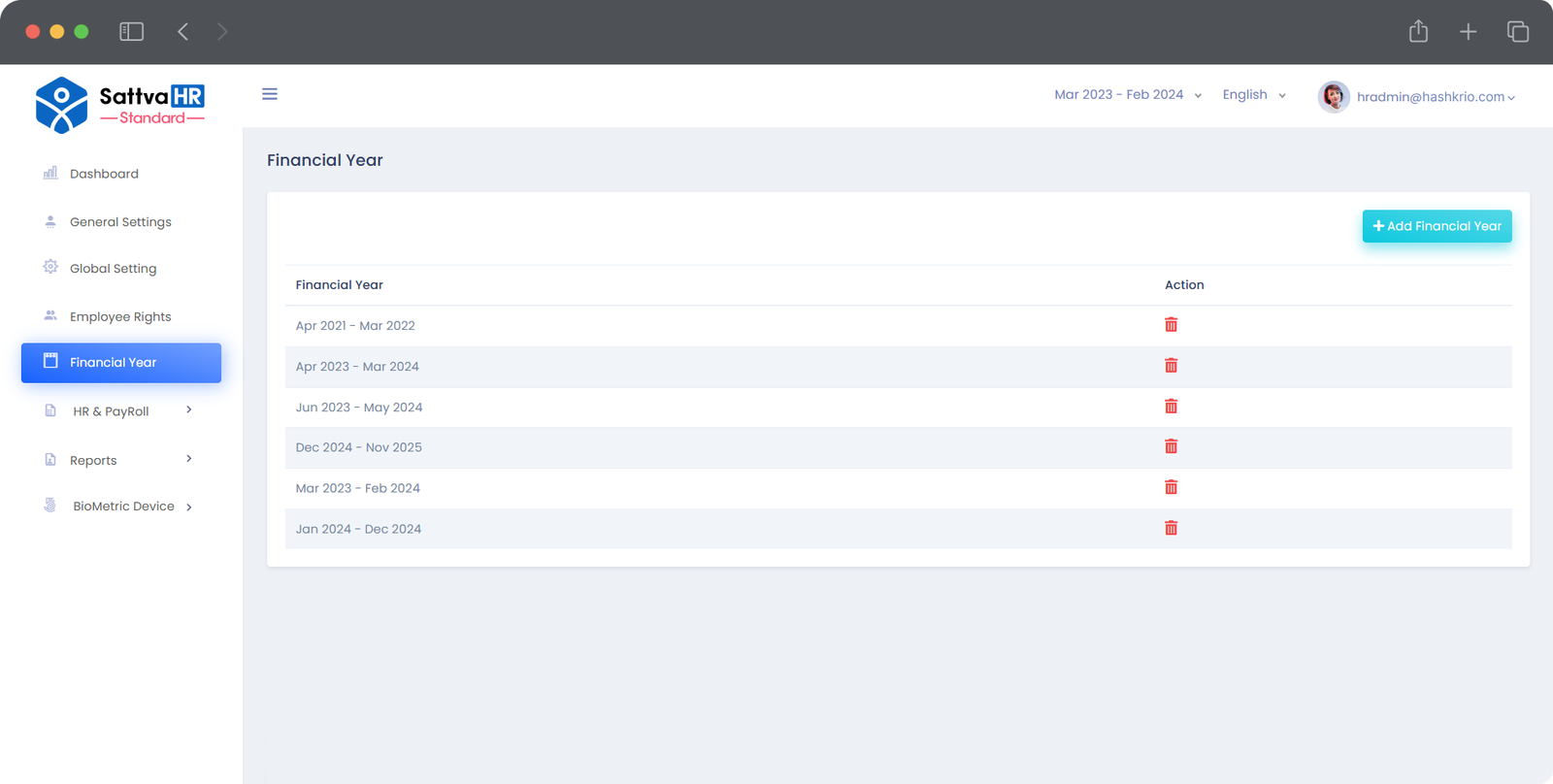Open Employee Rights from the sidebar
Screen dimensions: 1553x784
click(x=120, y=316)
